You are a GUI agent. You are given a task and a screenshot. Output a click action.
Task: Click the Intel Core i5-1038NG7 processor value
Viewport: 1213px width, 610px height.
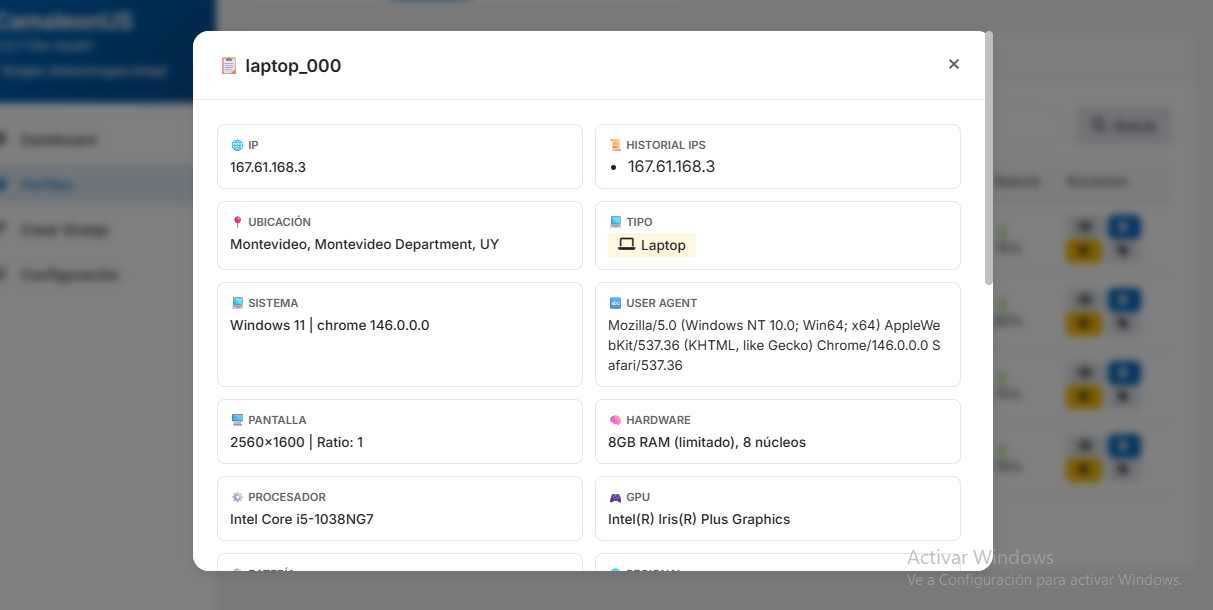coord(301,519)
